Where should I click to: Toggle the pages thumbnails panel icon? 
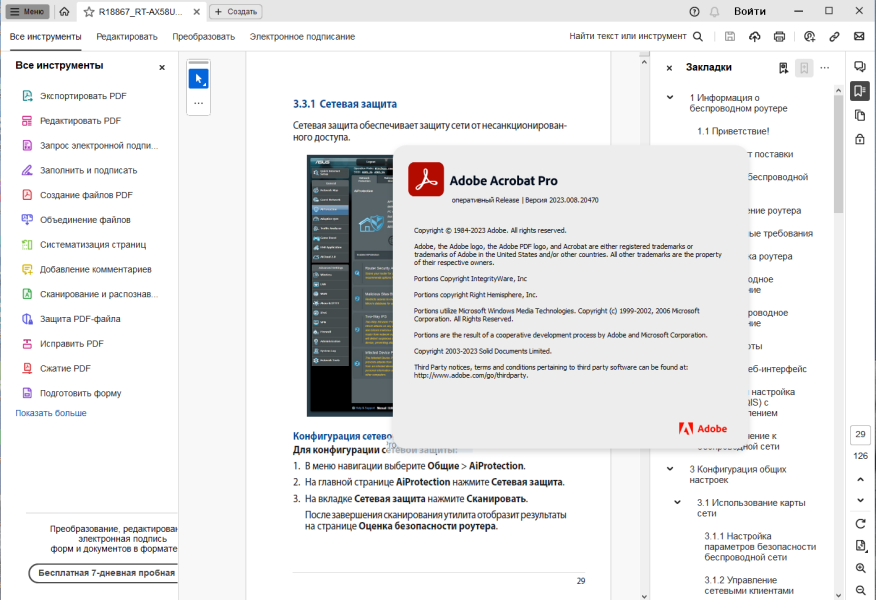pyautogui.click(x=860, y=116)
